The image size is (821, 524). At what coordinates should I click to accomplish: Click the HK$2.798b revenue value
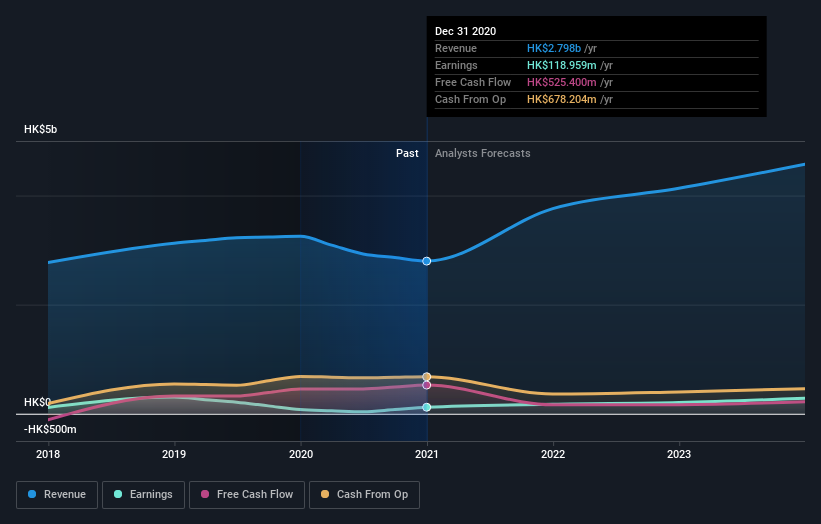(554, 48)
